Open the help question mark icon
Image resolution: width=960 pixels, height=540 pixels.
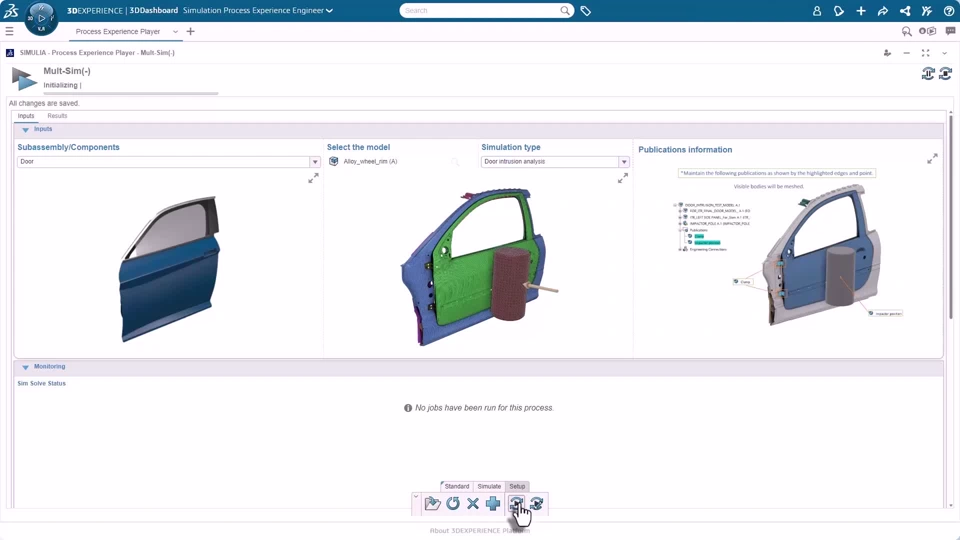tap(949, 10)
